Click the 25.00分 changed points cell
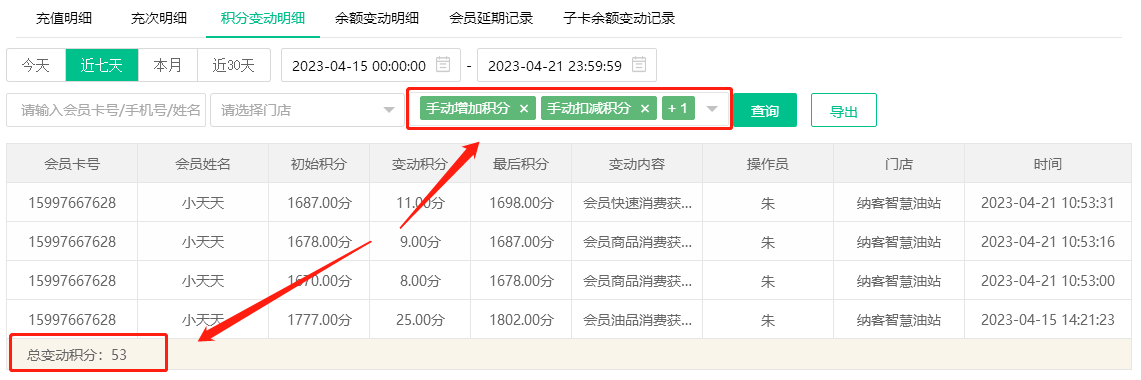Image resolution: width=1141 pixels, height=380 pixels. (420, 319)
